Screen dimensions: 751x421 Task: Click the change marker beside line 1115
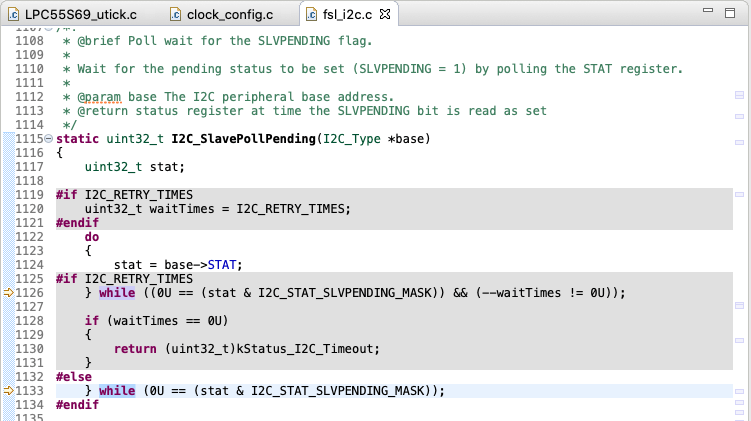point(8,138)
